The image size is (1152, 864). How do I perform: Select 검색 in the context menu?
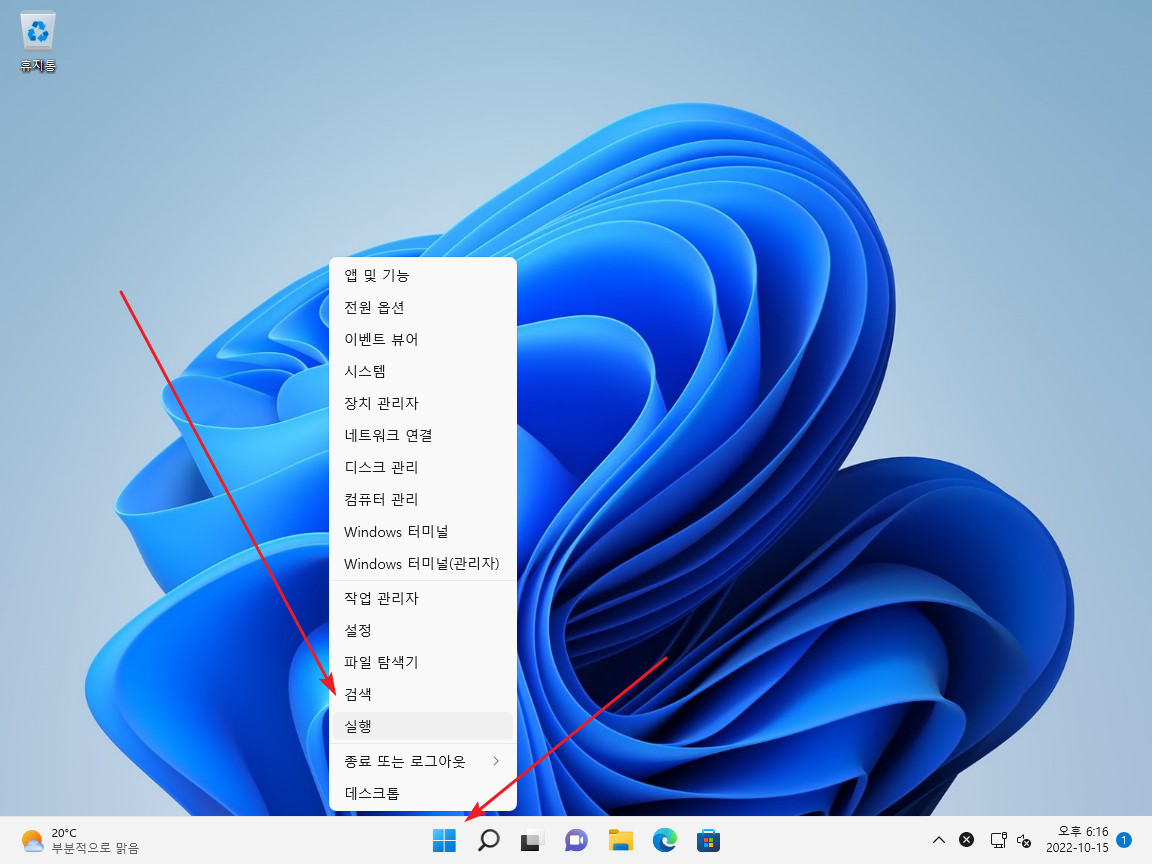tap(422, 694)
